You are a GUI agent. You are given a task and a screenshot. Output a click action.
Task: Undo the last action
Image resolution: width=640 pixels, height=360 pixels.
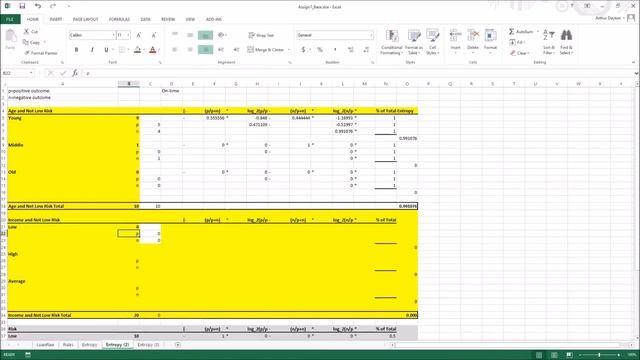tap(38, 6)
